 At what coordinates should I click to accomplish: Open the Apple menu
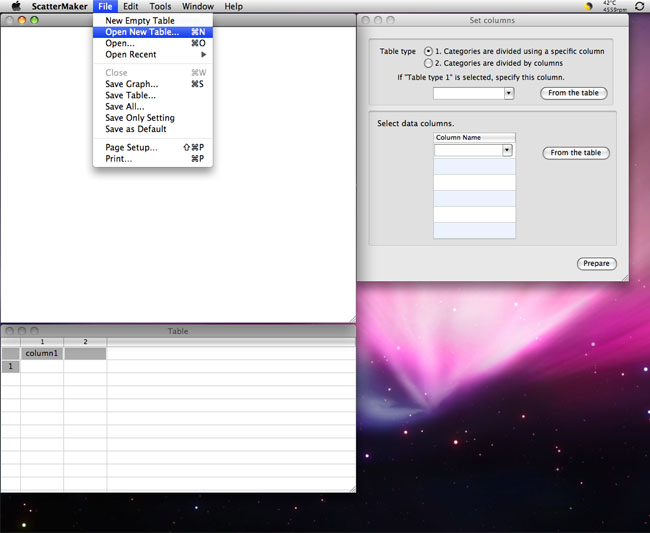(x=16, y=6)
